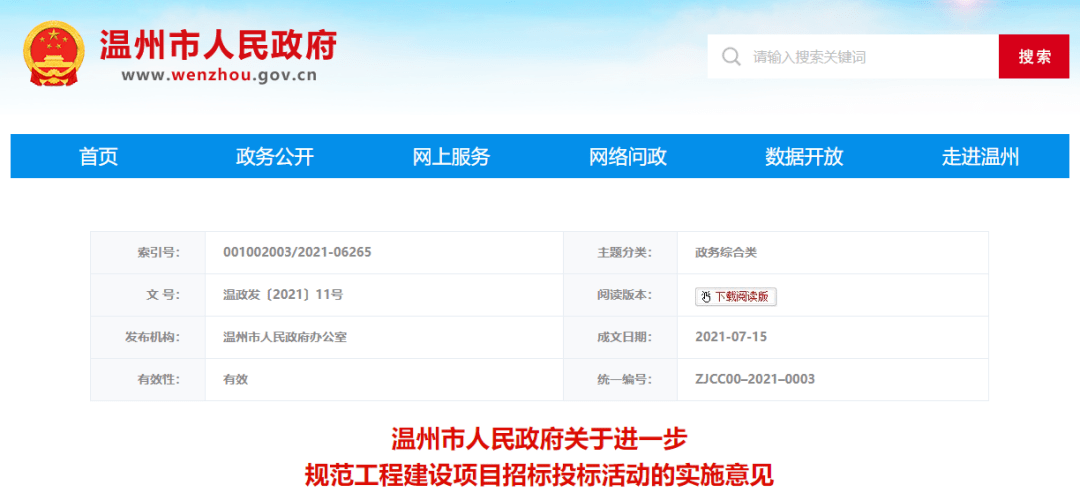
Task: Open the 首页 home navigation tab
Action: click(99, 157)
